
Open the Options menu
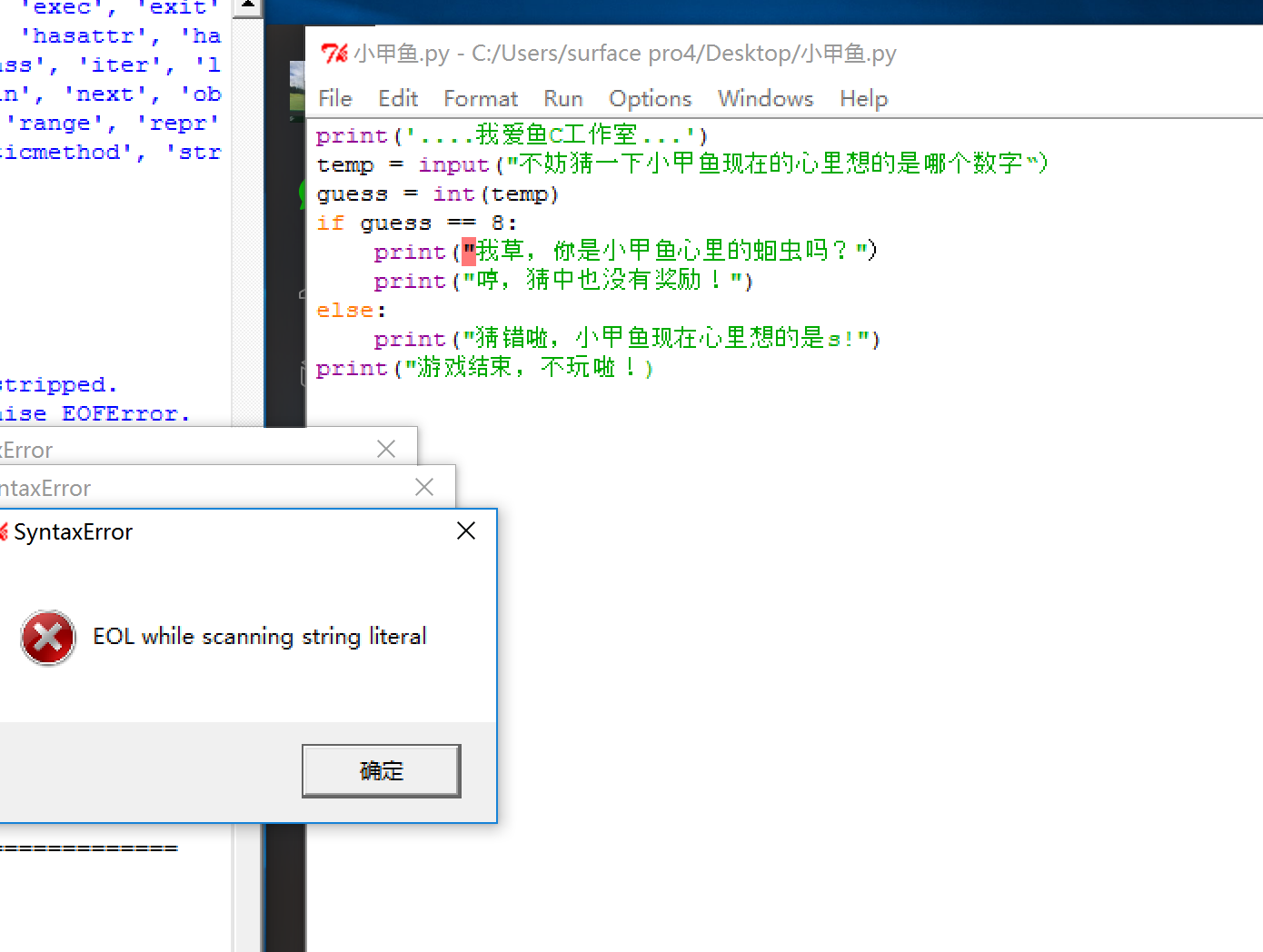point(650,98)
